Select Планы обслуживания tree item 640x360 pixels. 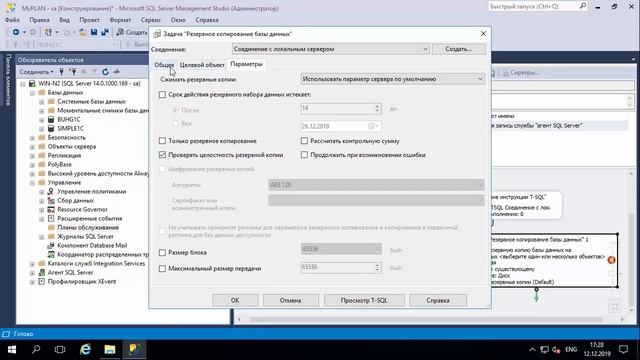[88, 227]
